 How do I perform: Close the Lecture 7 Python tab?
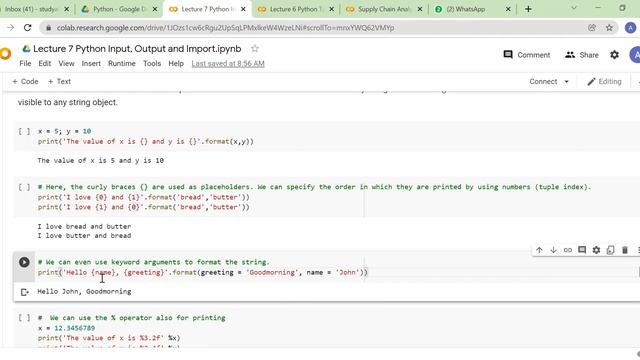243,9
